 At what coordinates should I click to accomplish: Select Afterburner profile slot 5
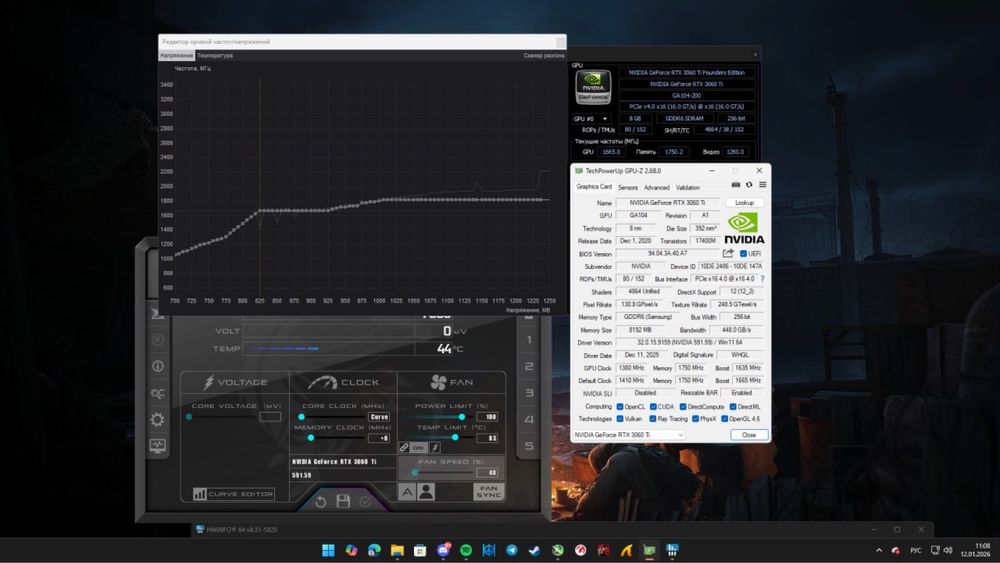(529, 446)
